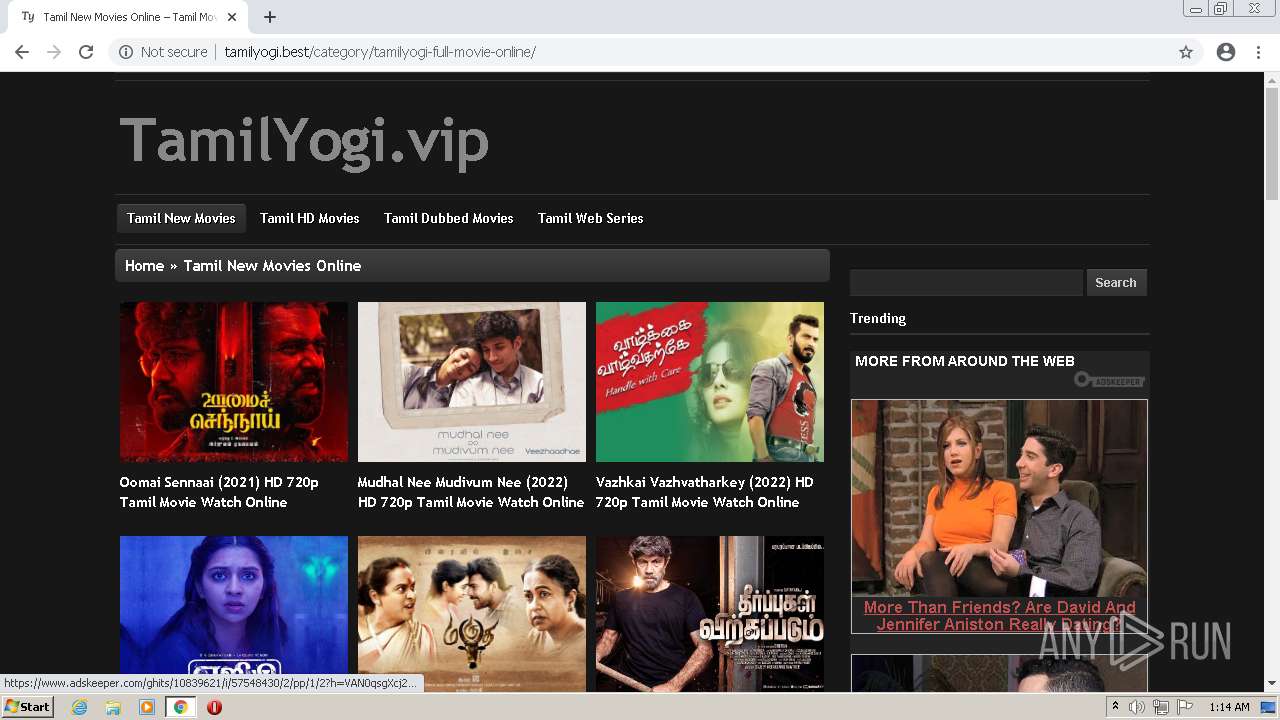Close the Tamil New Movies Online tab

(232, 17)
